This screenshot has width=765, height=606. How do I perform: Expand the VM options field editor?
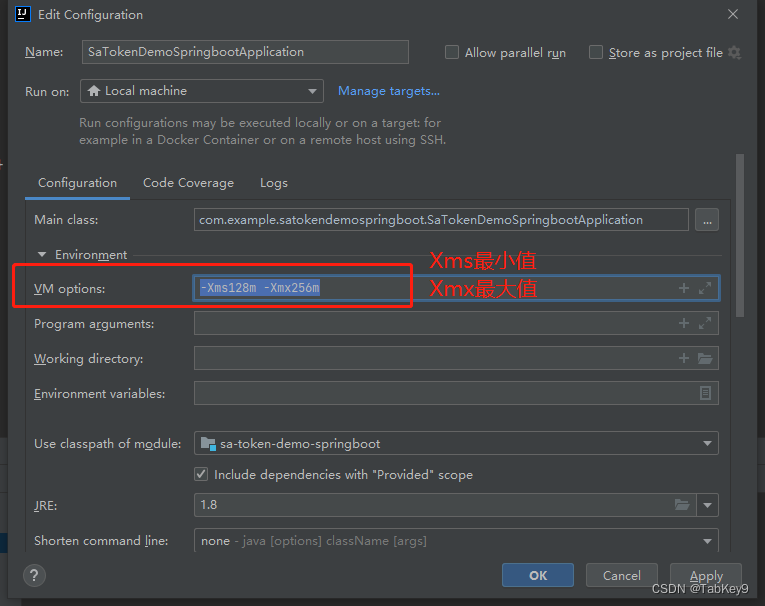tap(705, 288)
